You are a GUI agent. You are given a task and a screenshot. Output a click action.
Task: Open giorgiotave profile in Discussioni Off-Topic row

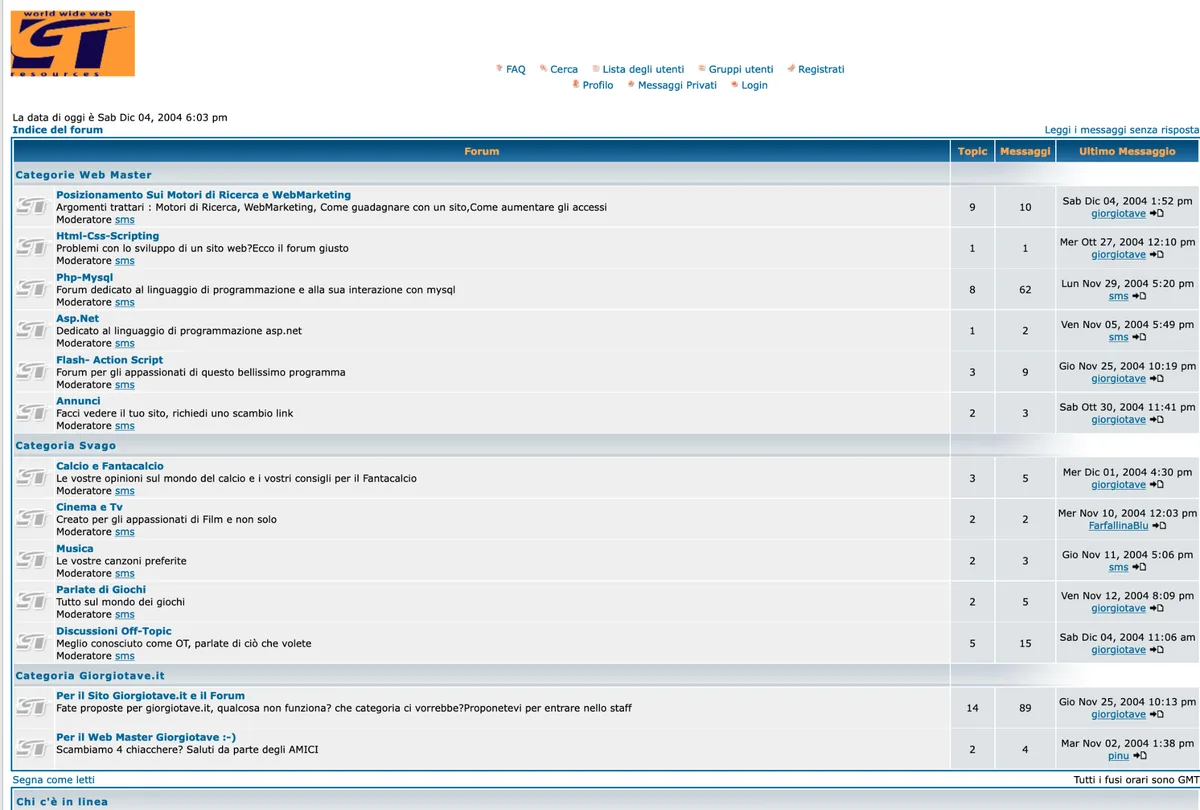pyautogui.click(x=1119, y=650)
